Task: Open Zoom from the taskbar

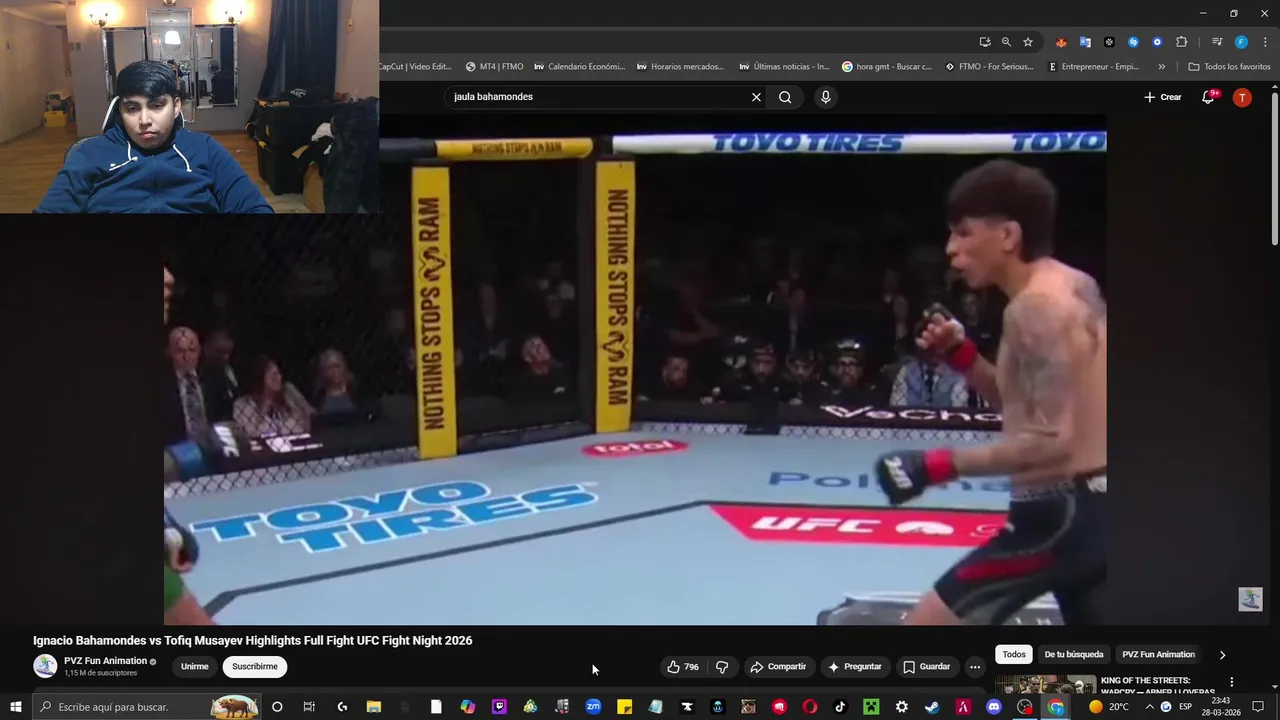Action: 593,707
